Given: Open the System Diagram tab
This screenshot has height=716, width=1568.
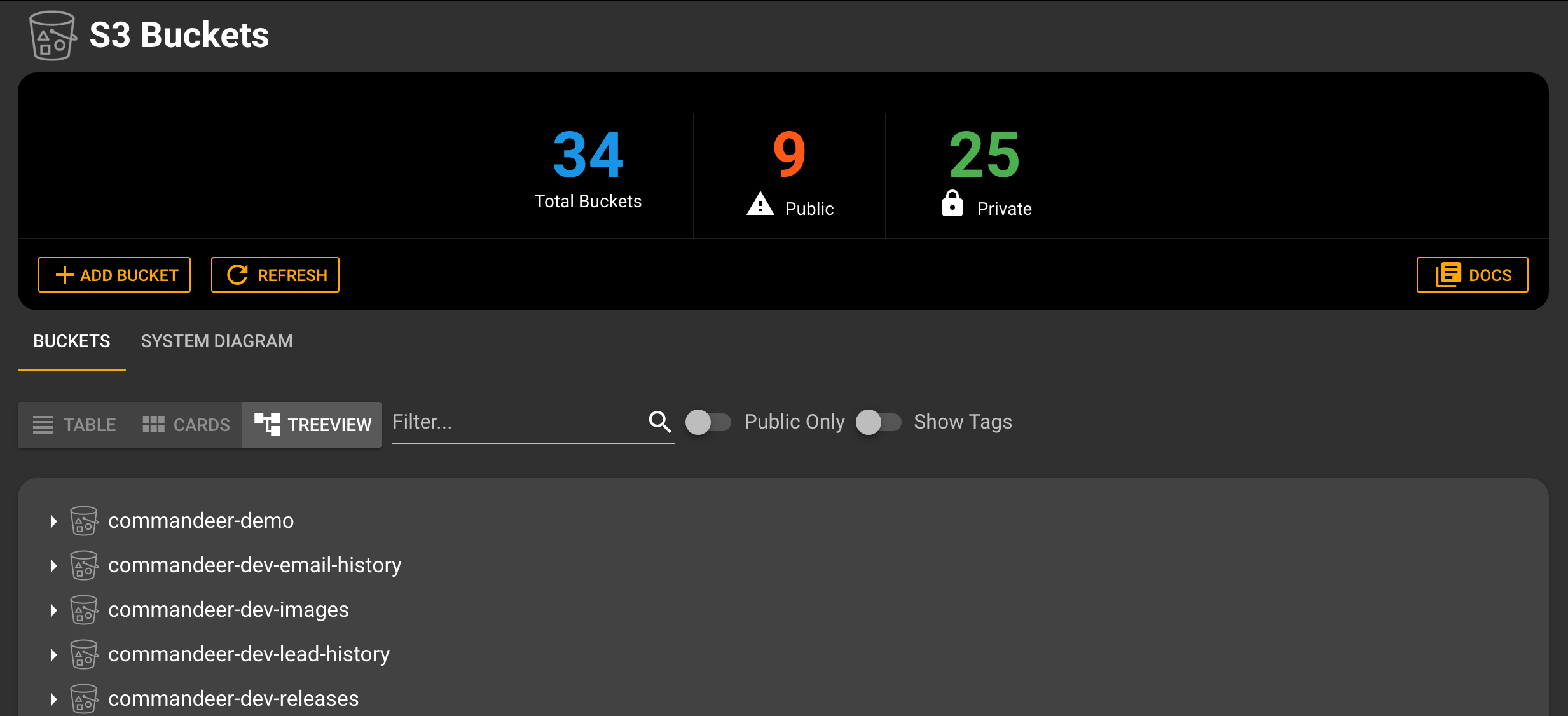Looking at the screenshot, I should click(x=217, y=341).
